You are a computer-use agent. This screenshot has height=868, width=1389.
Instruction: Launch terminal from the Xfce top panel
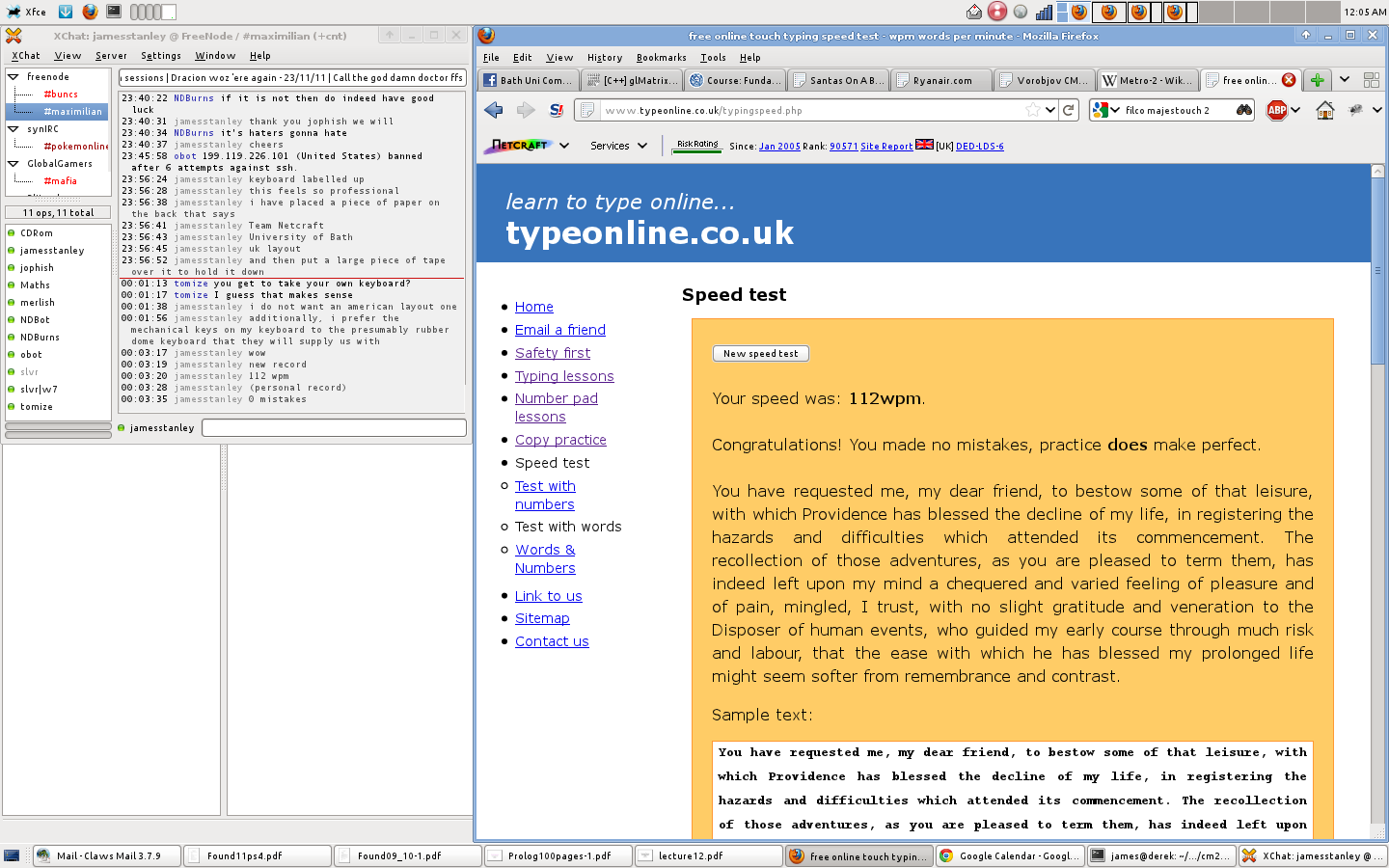tap(114, 12)
